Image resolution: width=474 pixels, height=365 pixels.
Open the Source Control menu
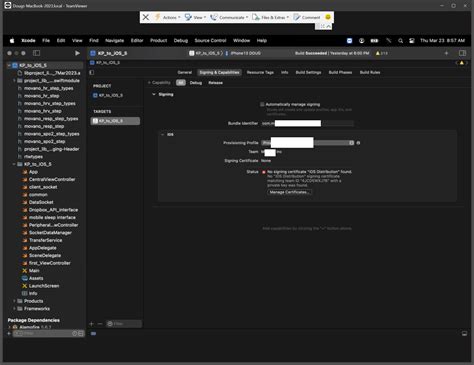[210, 41]
